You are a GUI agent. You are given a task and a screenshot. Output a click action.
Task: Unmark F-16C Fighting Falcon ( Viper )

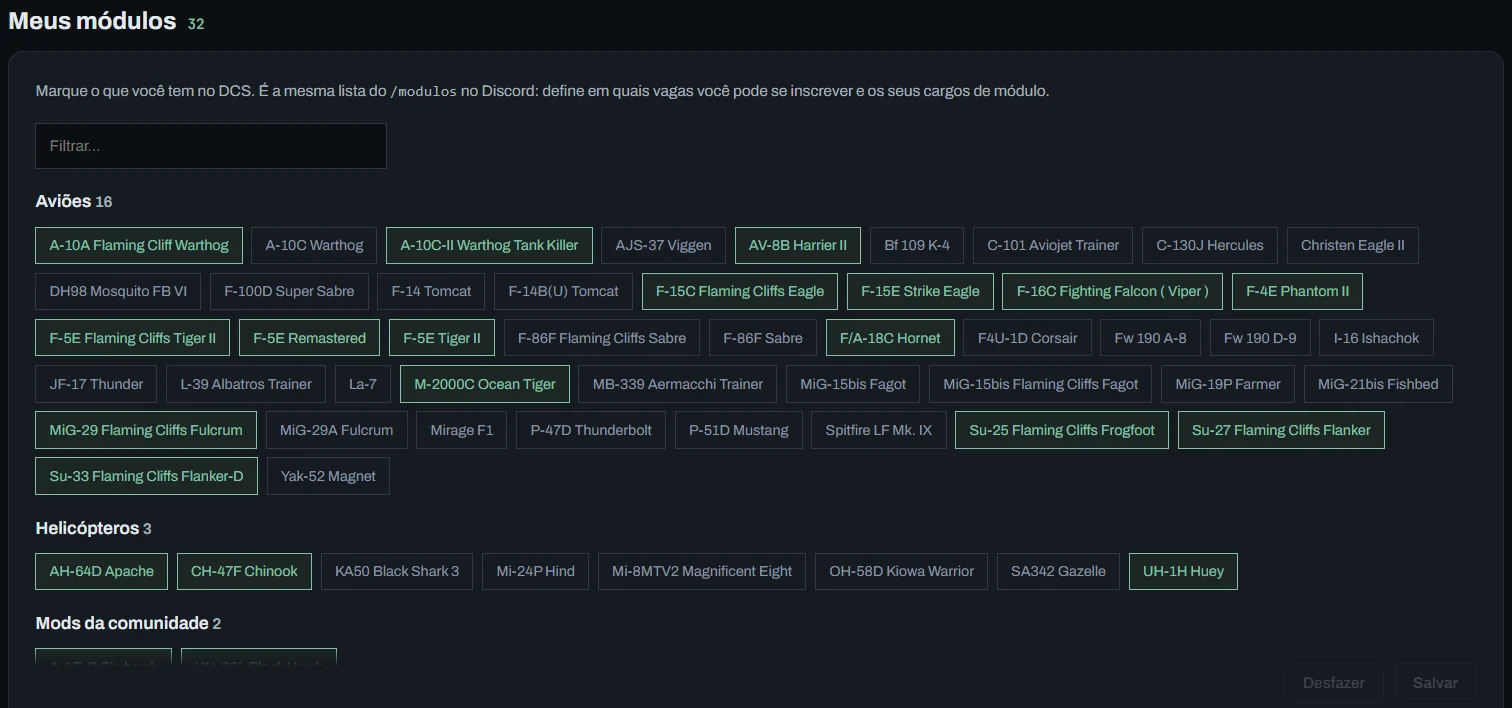tap(1113, 292)
